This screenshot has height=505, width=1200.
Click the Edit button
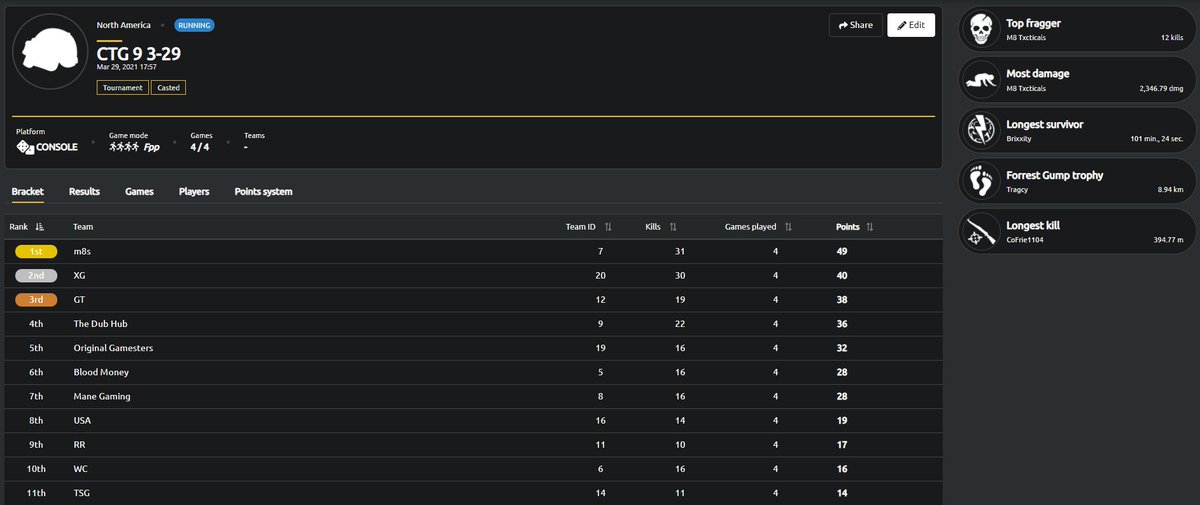(x=911, y=25)
